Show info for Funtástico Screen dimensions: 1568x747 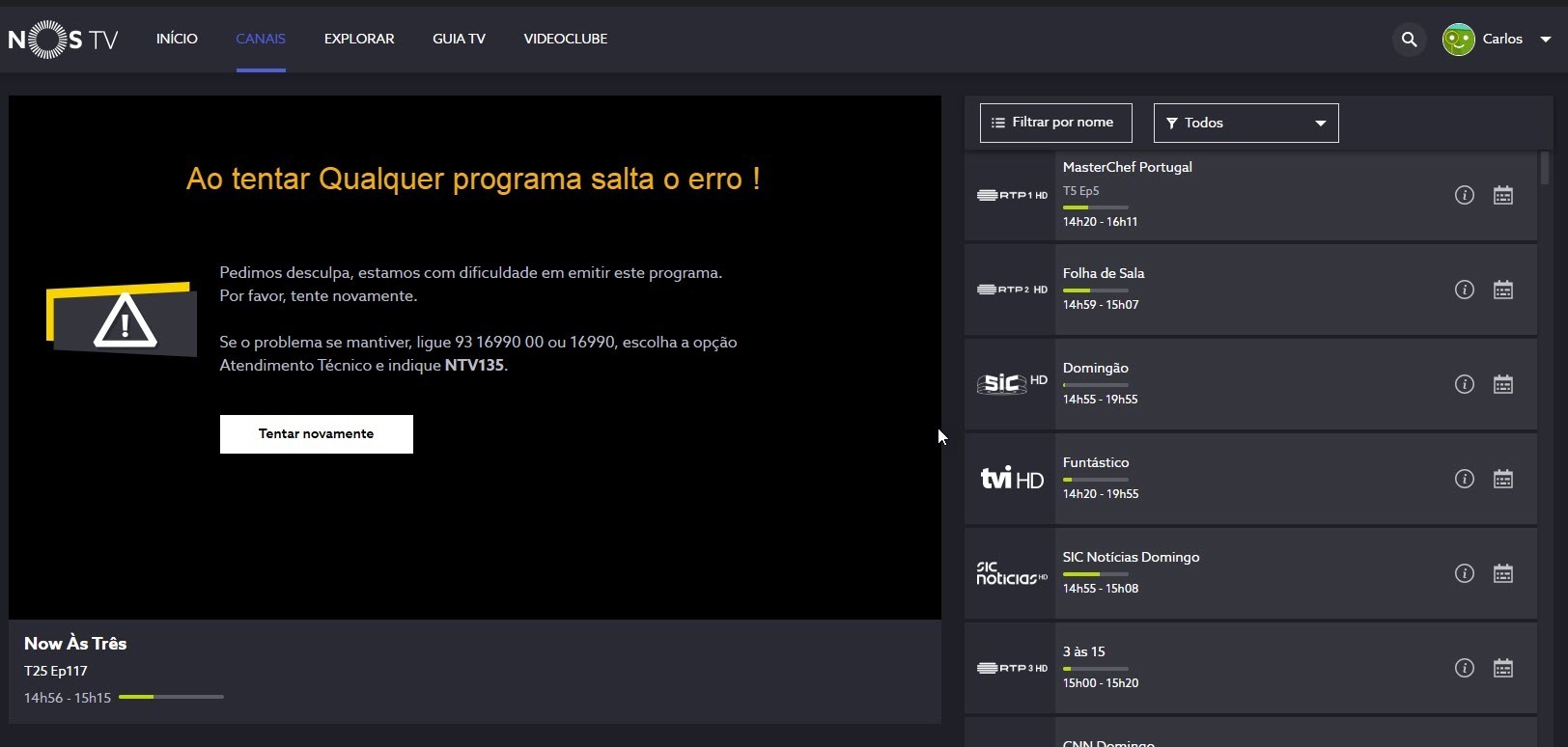click(x=1465, y=479)
